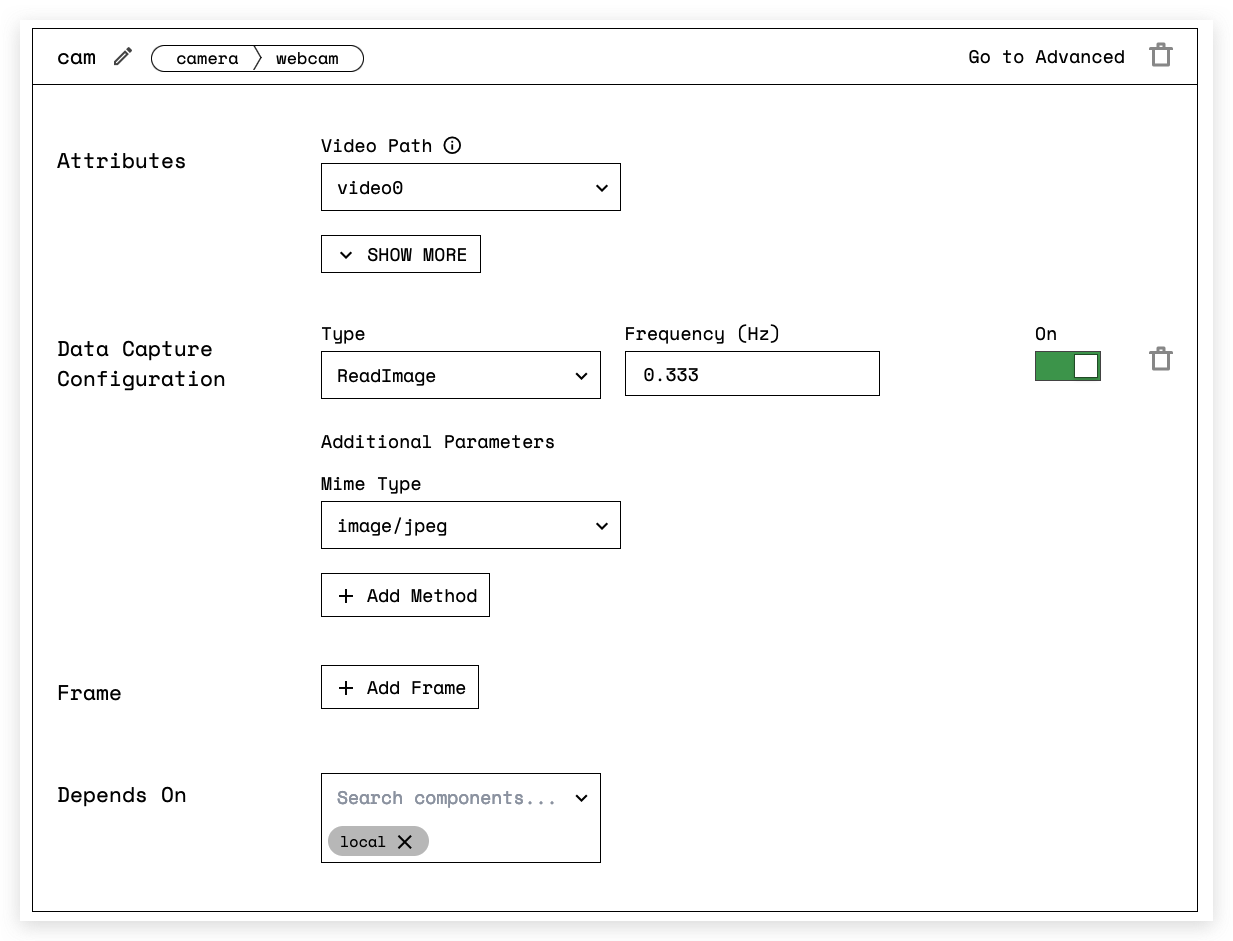The height and width of the screenshot is (941, 1233).
Task: Open the Search components dropdown under Depends On
Action: (x=460, y=798)
